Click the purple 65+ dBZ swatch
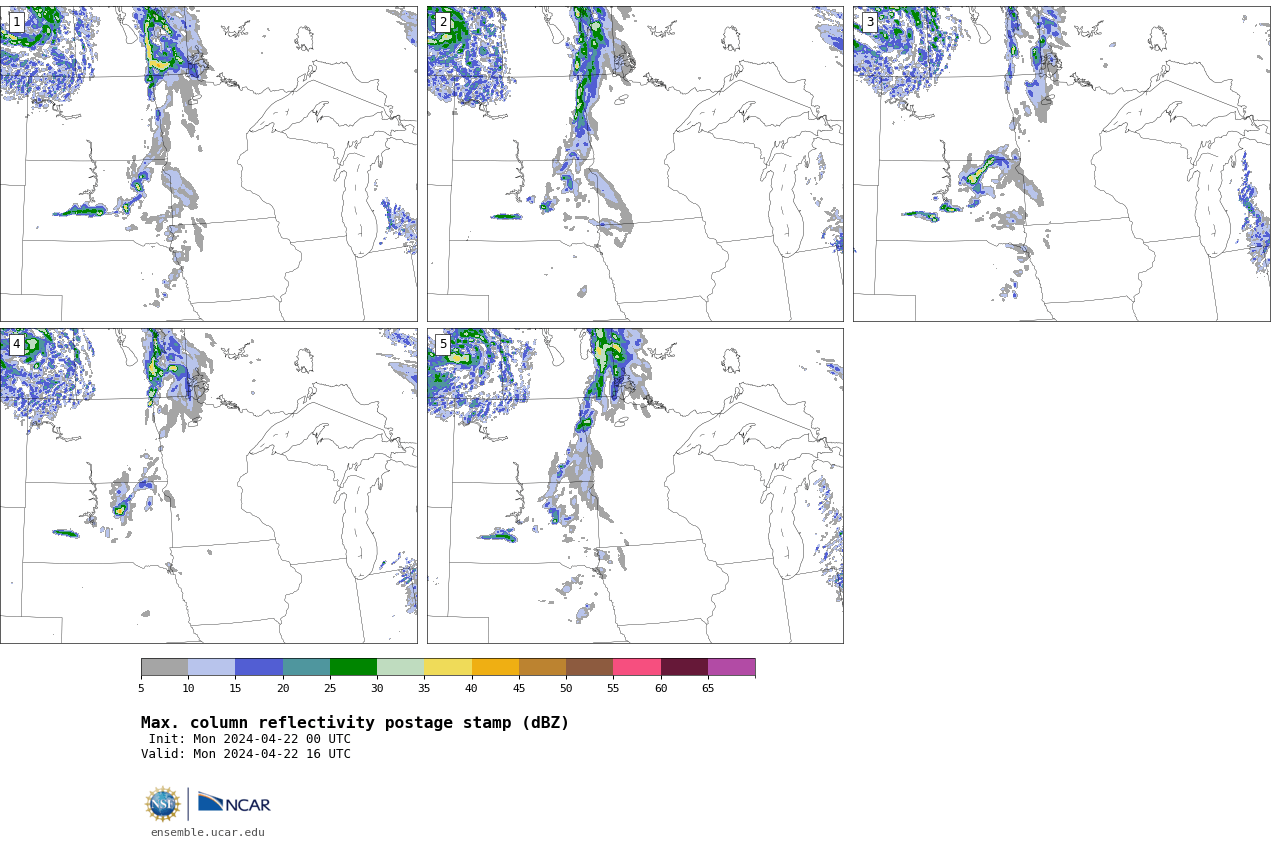 coord(731,667)
